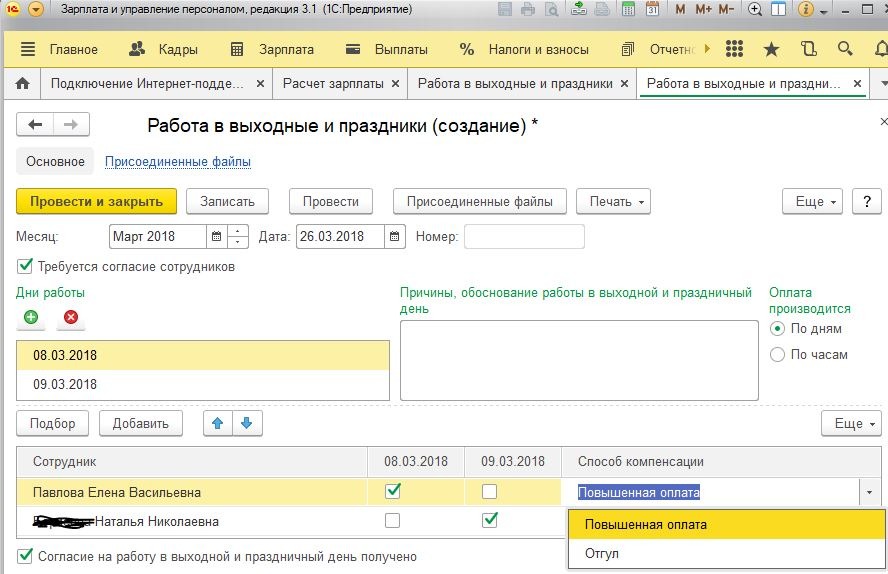
Task: Select the 09.03.2018 work day row
Action: (203, 384)
